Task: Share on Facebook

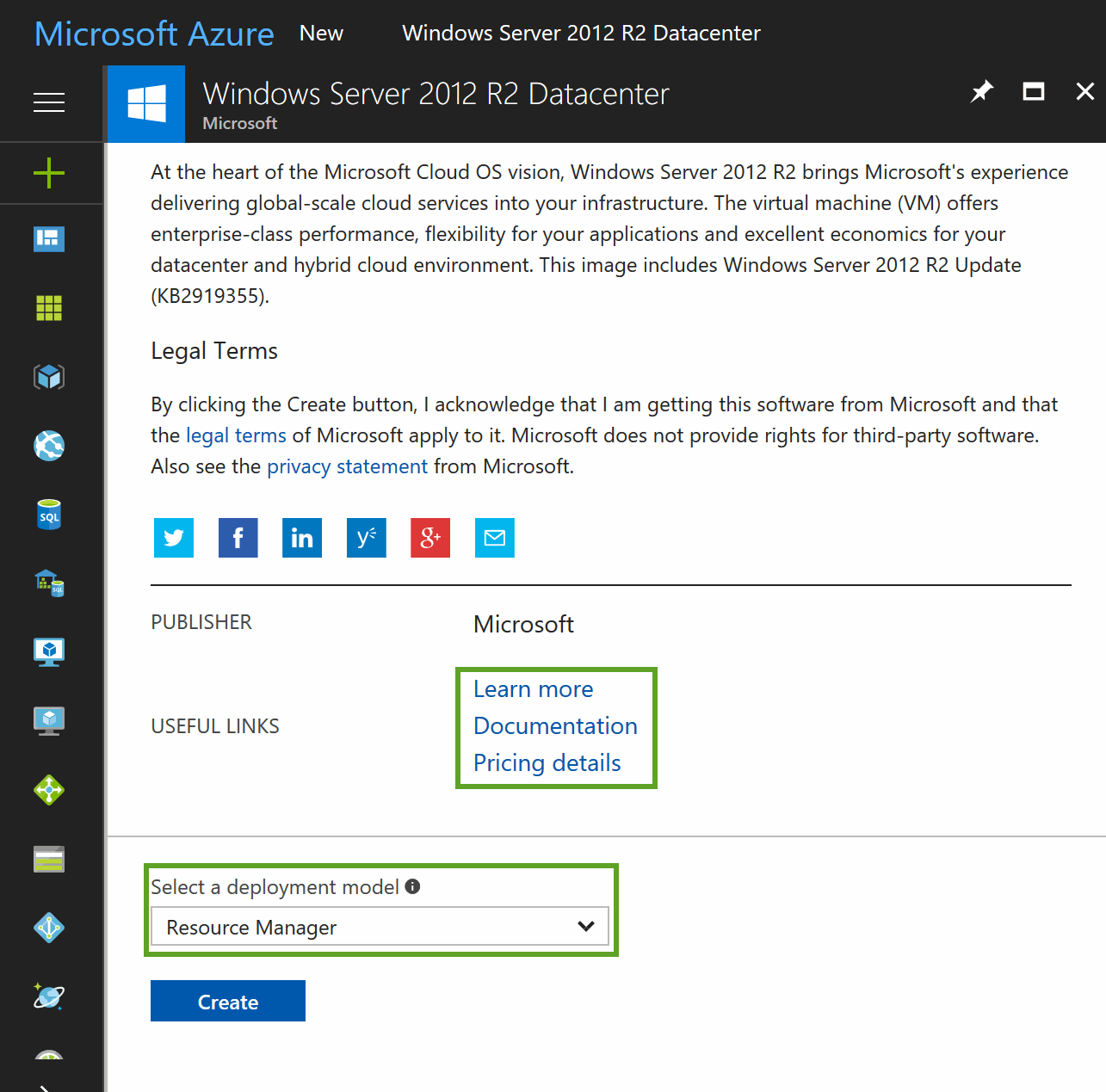Action: click(x=238, y=538)
